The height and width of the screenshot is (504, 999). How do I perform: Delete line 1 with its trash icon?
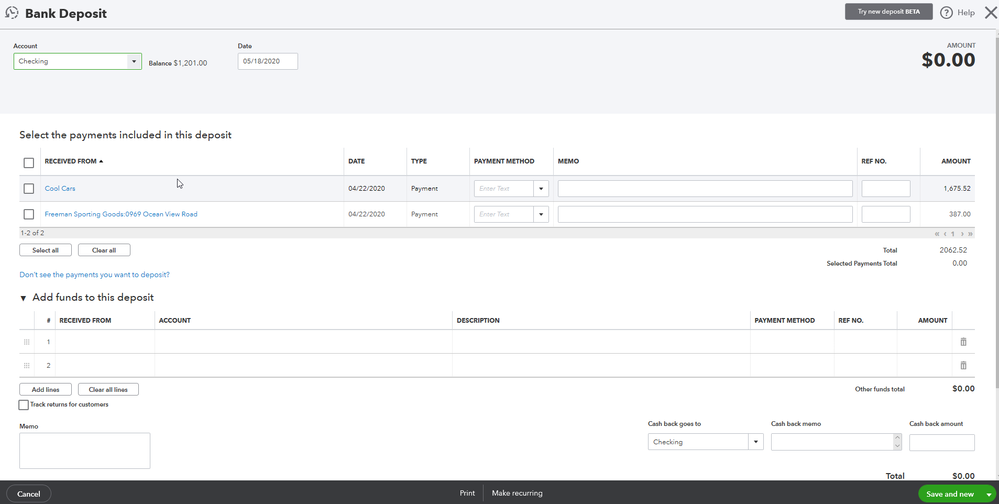pyautogui.click(x=963, y=342)
